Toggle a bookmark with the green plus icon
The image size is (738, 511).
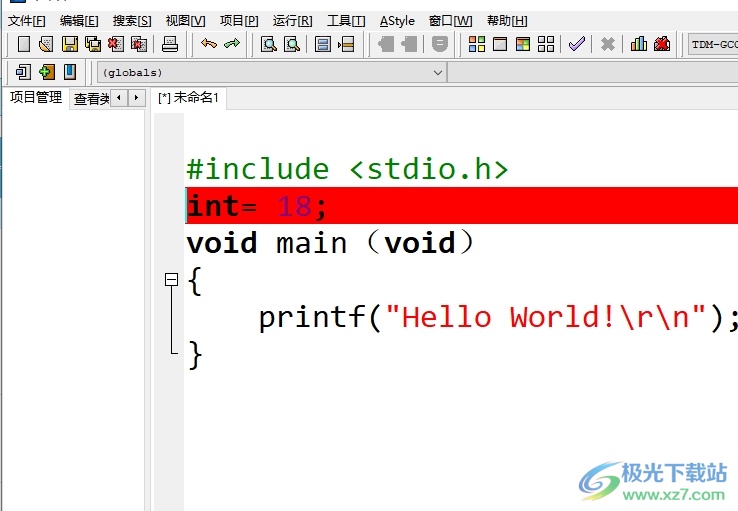pos(47,72)
